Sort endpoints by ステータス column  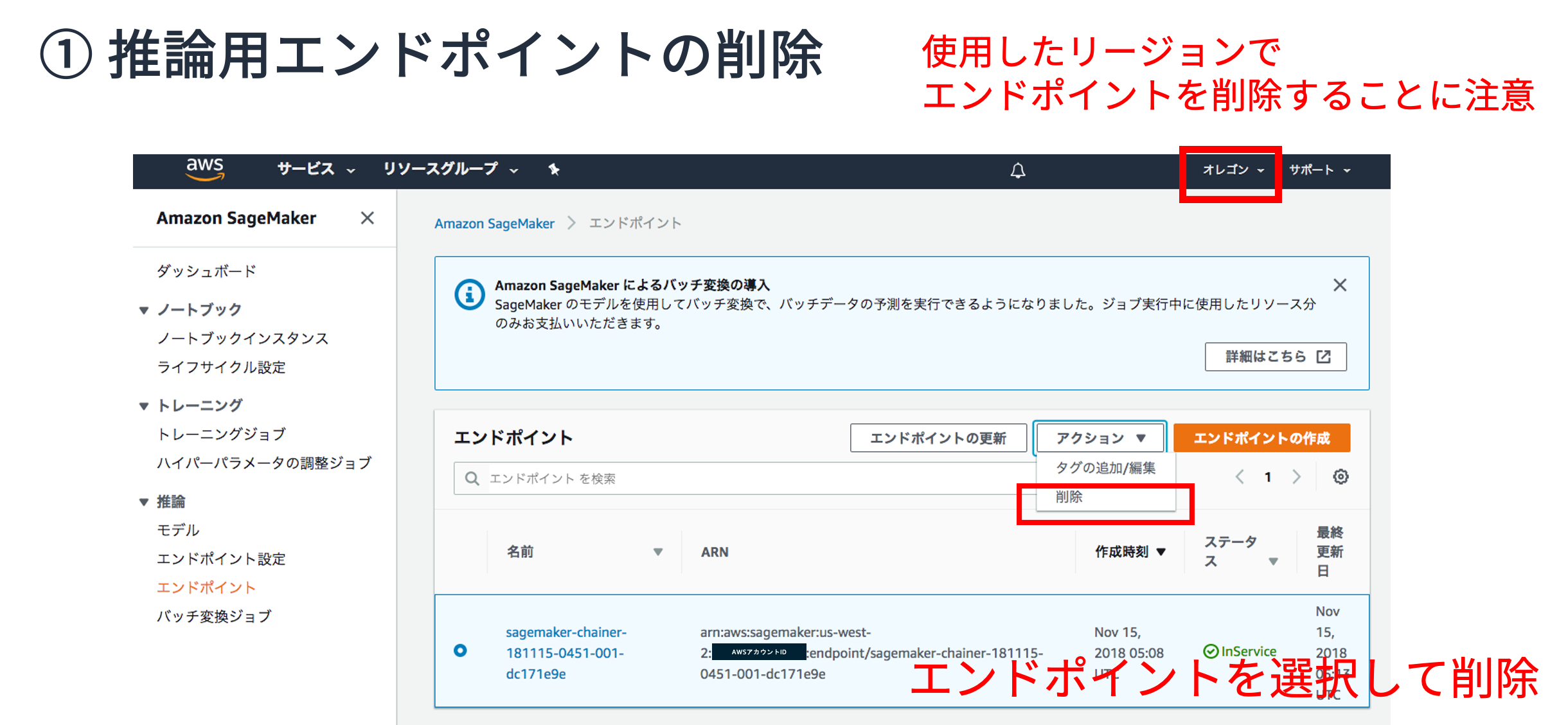[x=1273, y=562]
